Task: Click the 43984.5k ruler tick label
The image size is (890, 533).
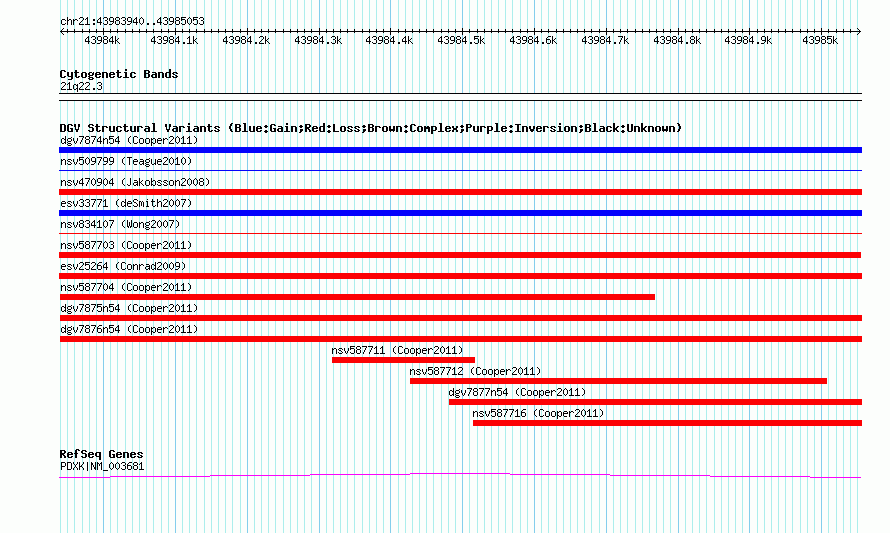Action: point(461,40)
